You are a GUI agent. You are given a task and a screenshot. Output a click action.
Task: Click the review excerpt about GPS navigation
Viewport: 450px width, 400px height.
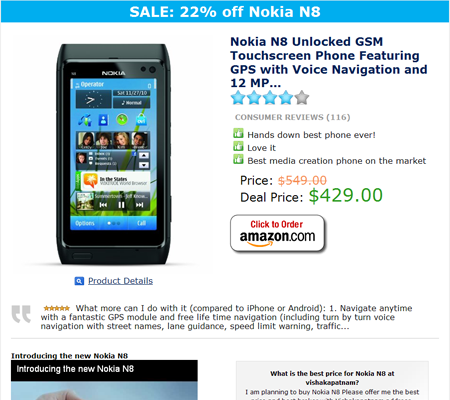point(227,317)
